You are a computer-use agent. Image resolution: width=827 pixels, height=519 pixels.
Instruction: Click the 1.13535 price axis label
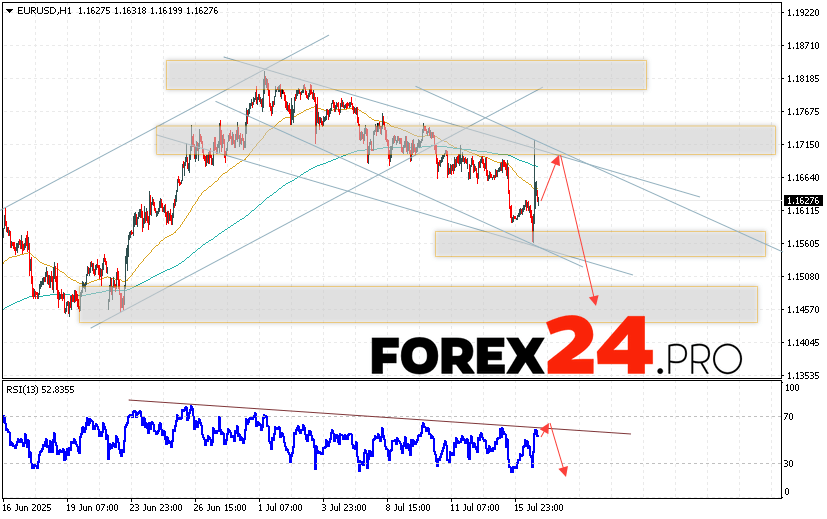[x=803, y=376]
